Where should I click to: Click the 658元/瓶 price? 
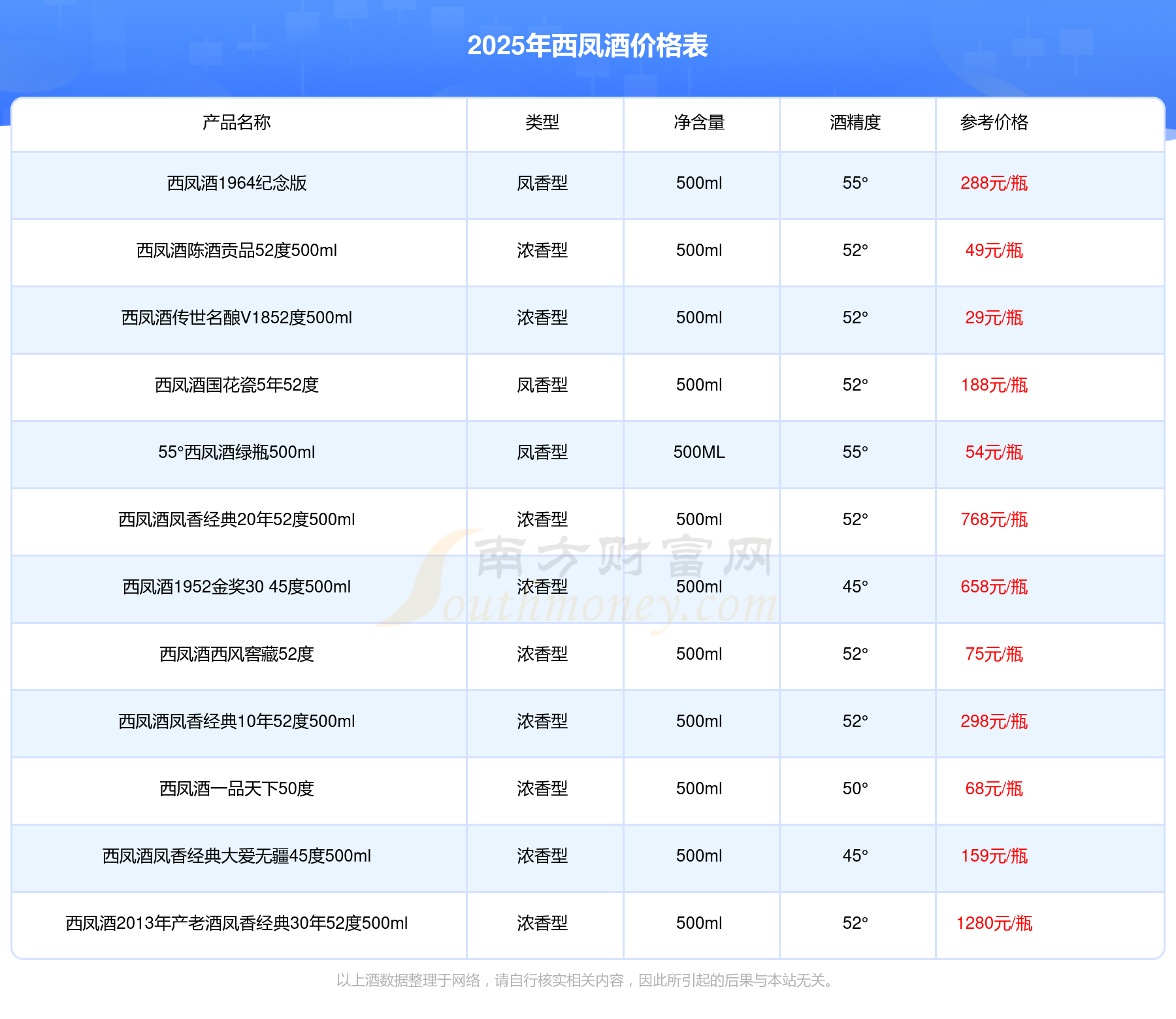pos(994,587)
